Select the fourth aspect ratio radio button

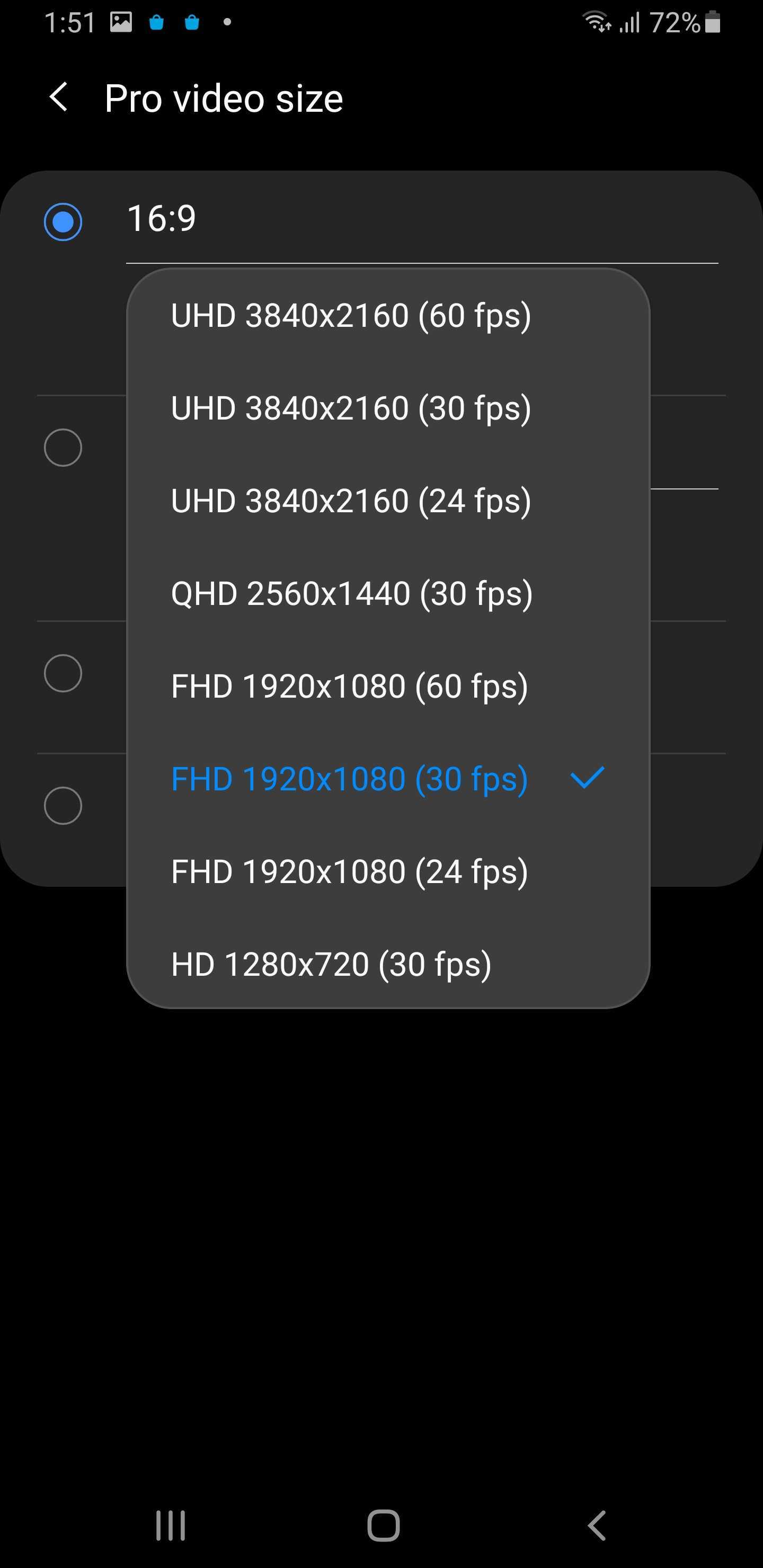point(63,805)
